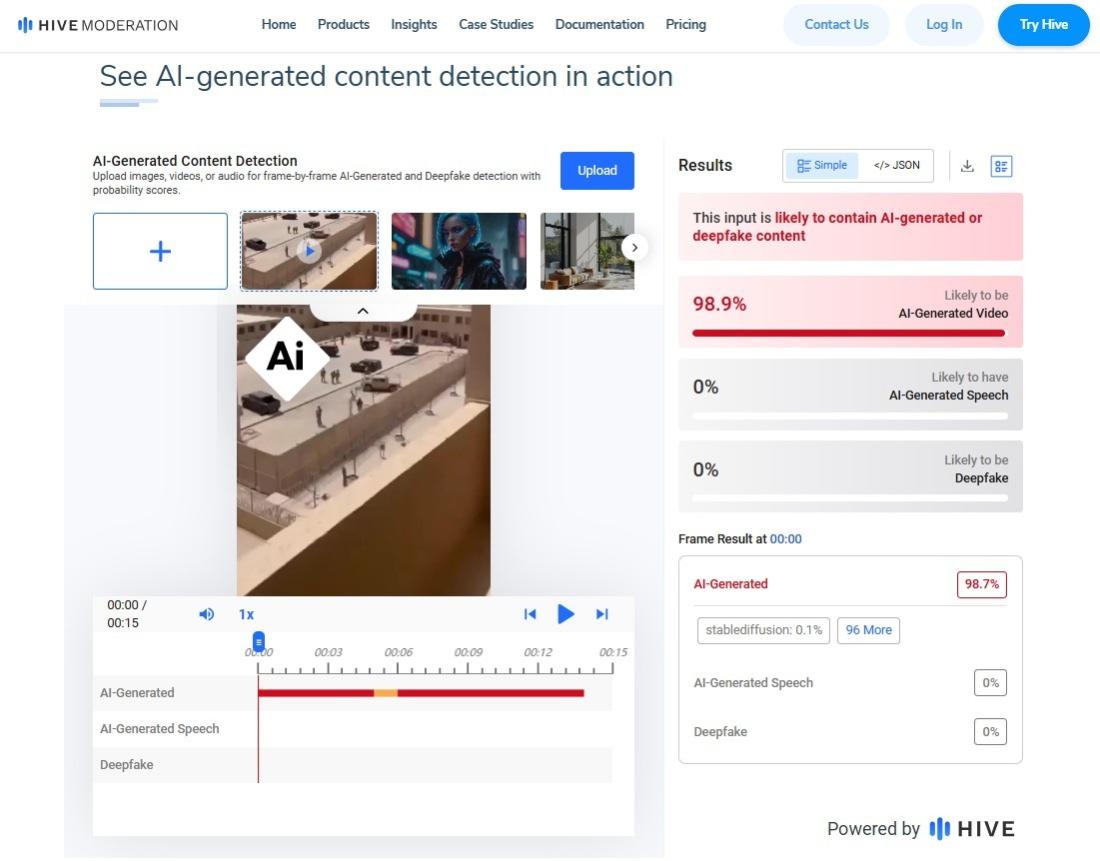Collapse the video preview with chevron
This screenshot has width=1100, height=861.
(363, 311)
